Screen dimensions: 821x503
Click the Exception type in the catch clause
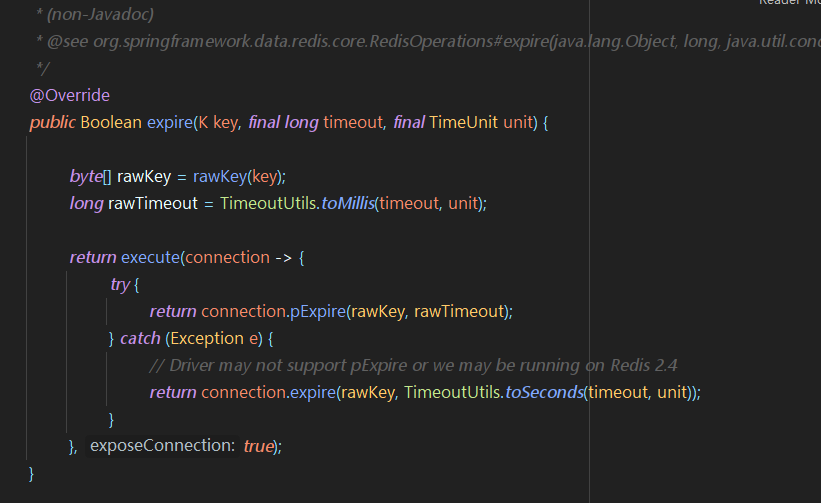coord(207,339)
